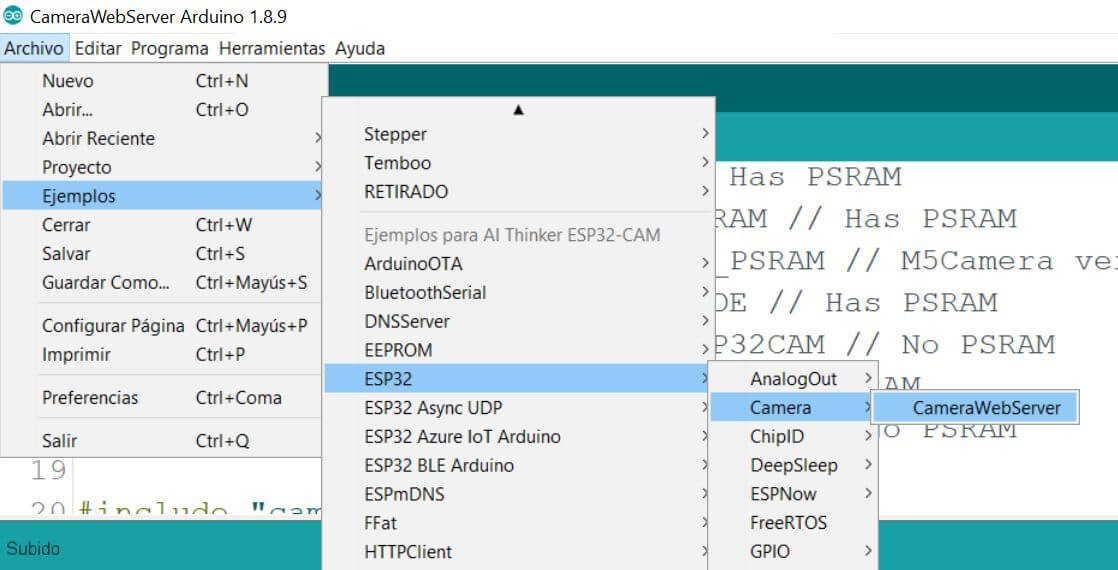Image resolution: width=1118 pixels, height=570 pixels.
Task: Expand the DeepSleep submenu
Action: pyautogui.click(x=793, y=465)
